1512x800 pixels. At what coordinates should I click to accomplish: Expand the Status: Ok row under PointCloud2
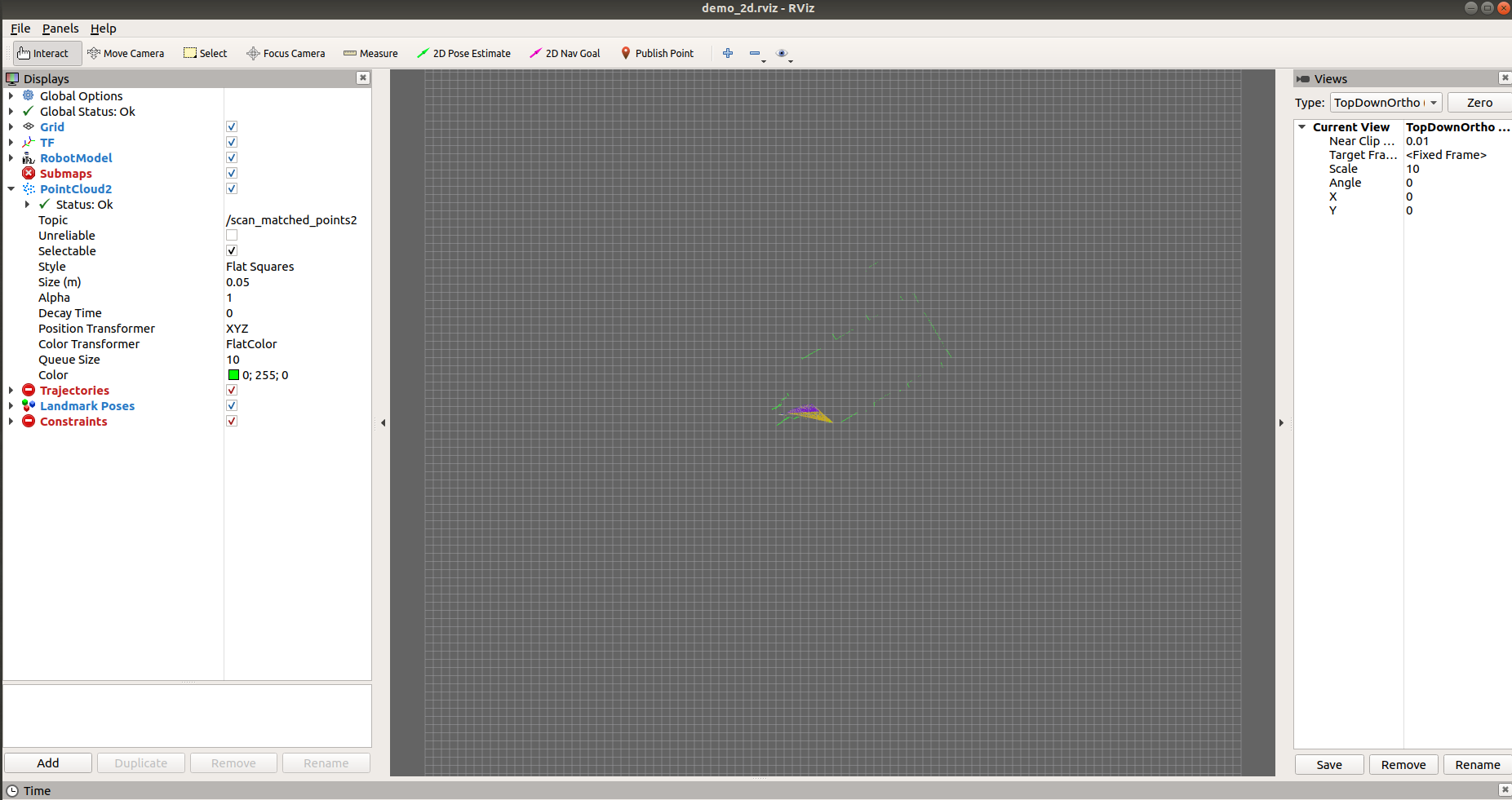pos(28,204)
